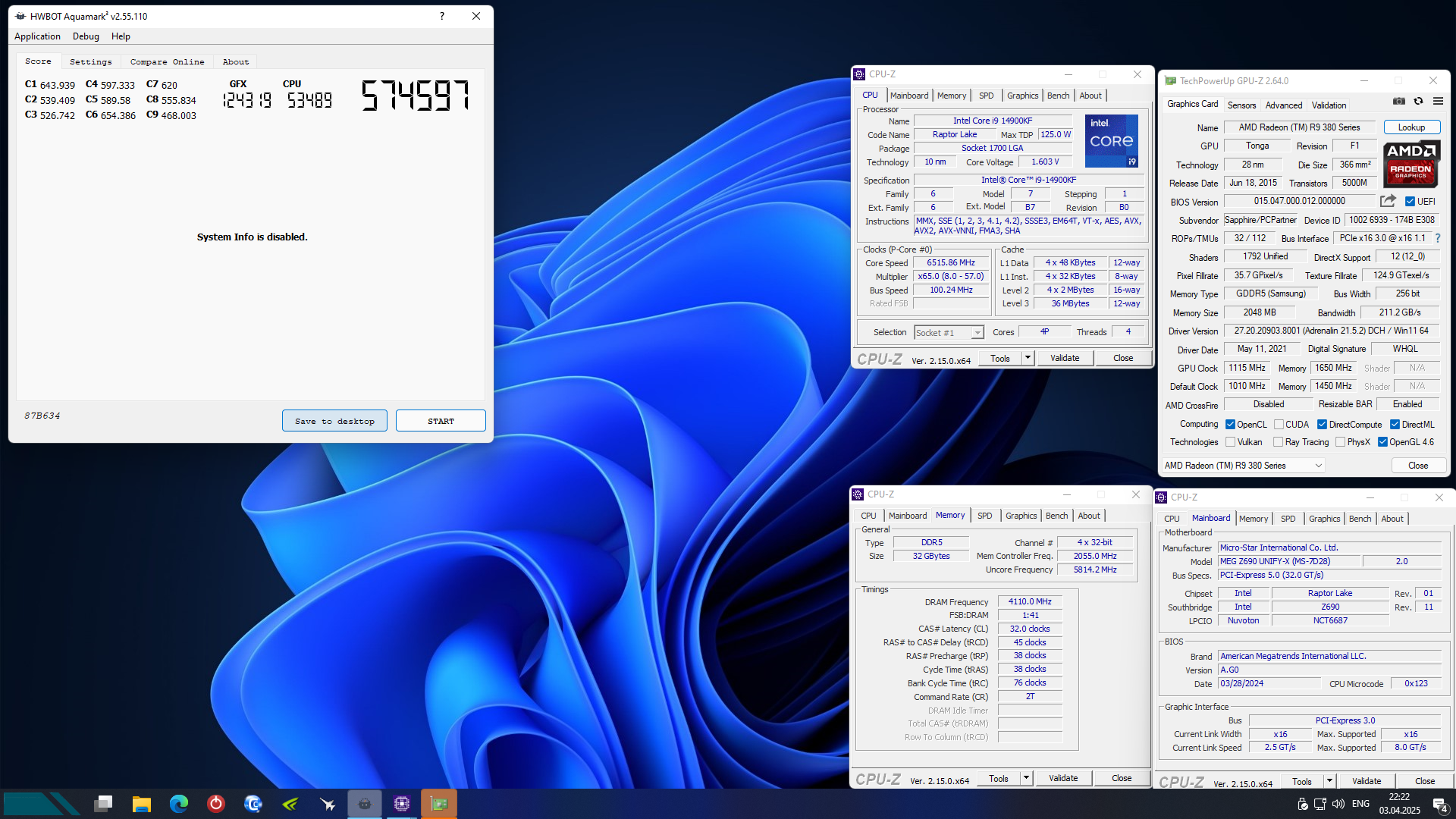The height and width of the screenshot is (819, 1456).
Task: Open the notification center icon
Action: (1439, 805)
